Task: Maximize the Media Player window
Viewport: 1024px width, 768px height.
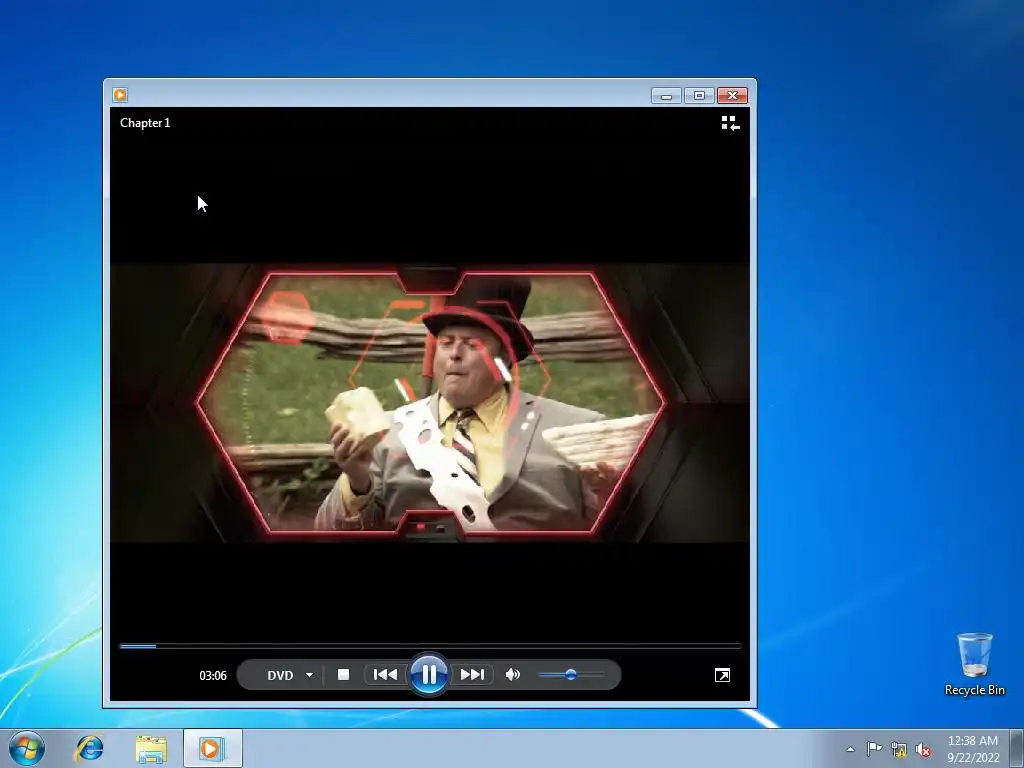Action: pos(699,96)
